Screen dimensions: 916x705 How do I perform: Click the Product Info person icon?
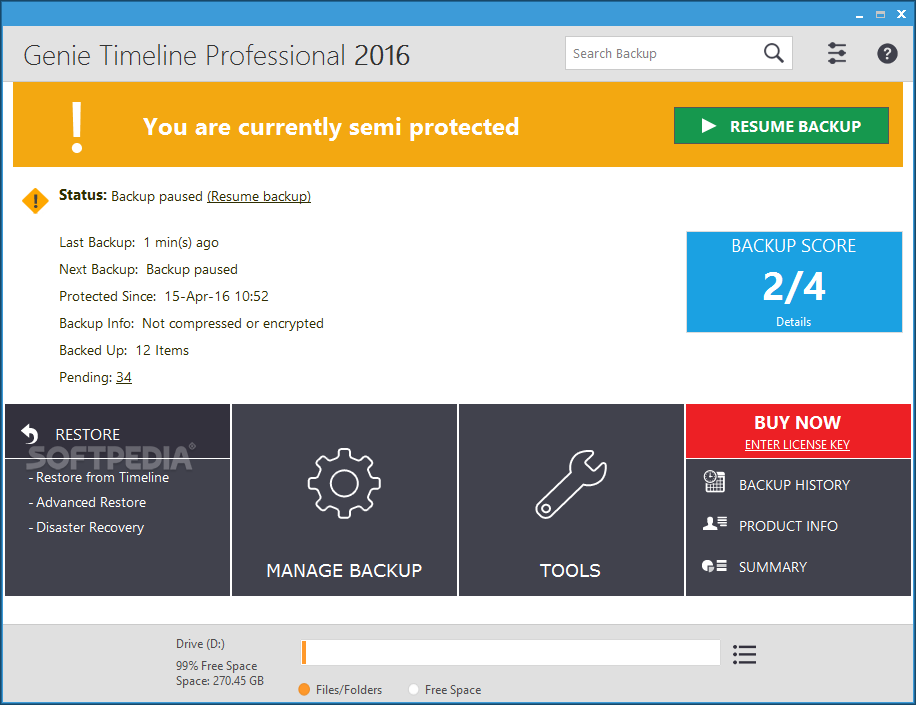(714, 523)
